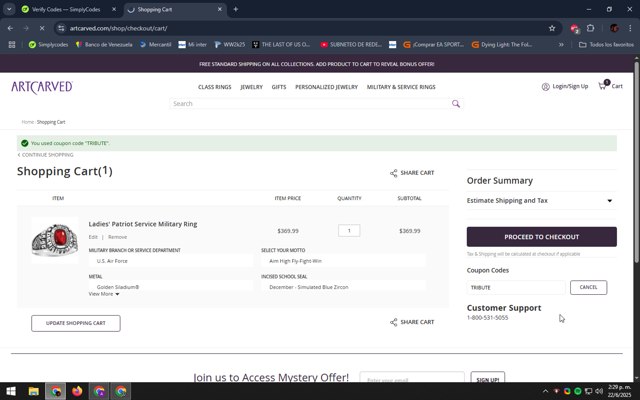Viewport: 640px width, 400px height.
Task: Open the browser extensions puzzle icon
Action: (590, 28)
